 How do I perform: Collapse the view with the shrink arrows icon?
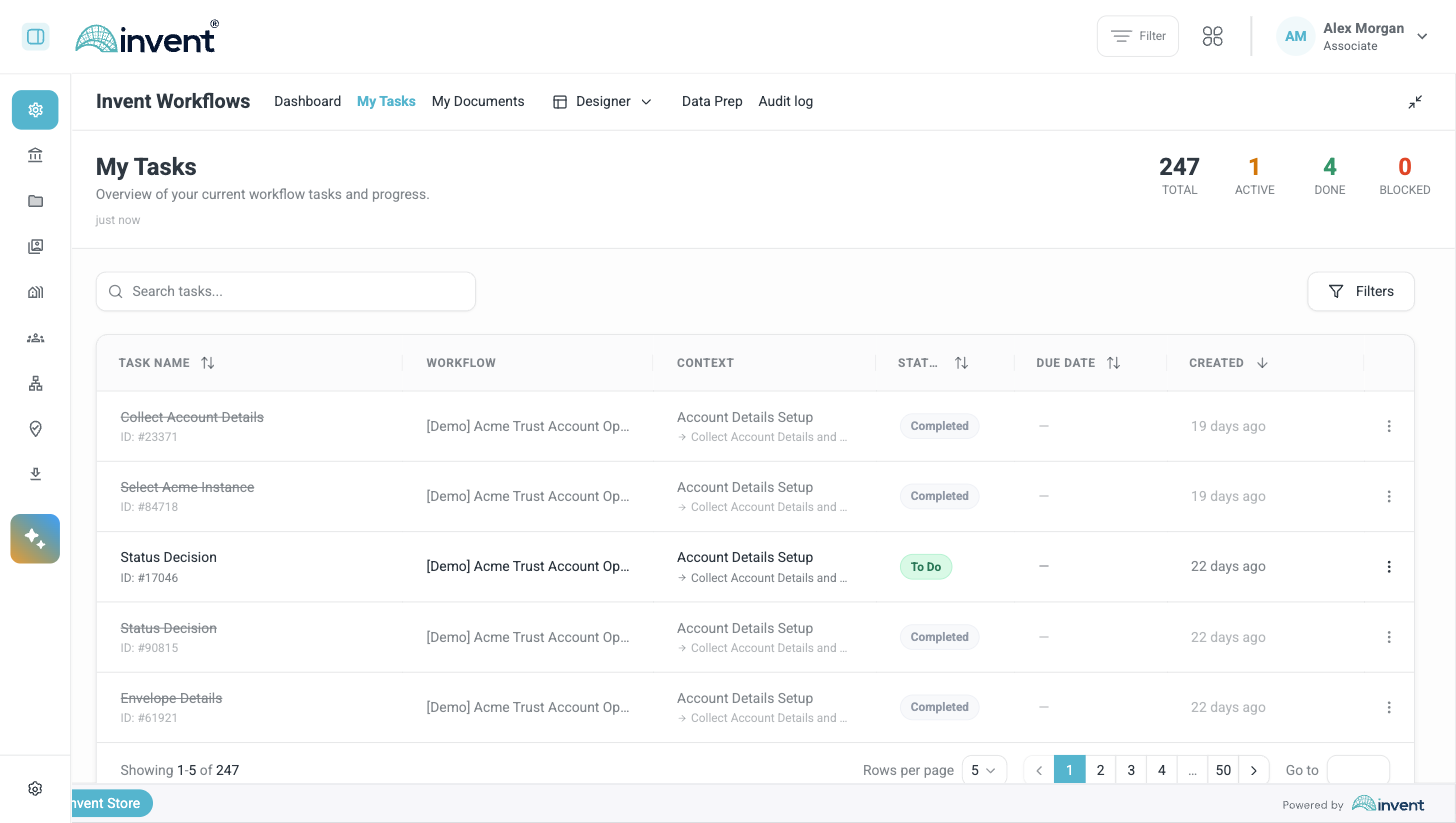(x=1415, y=102)
